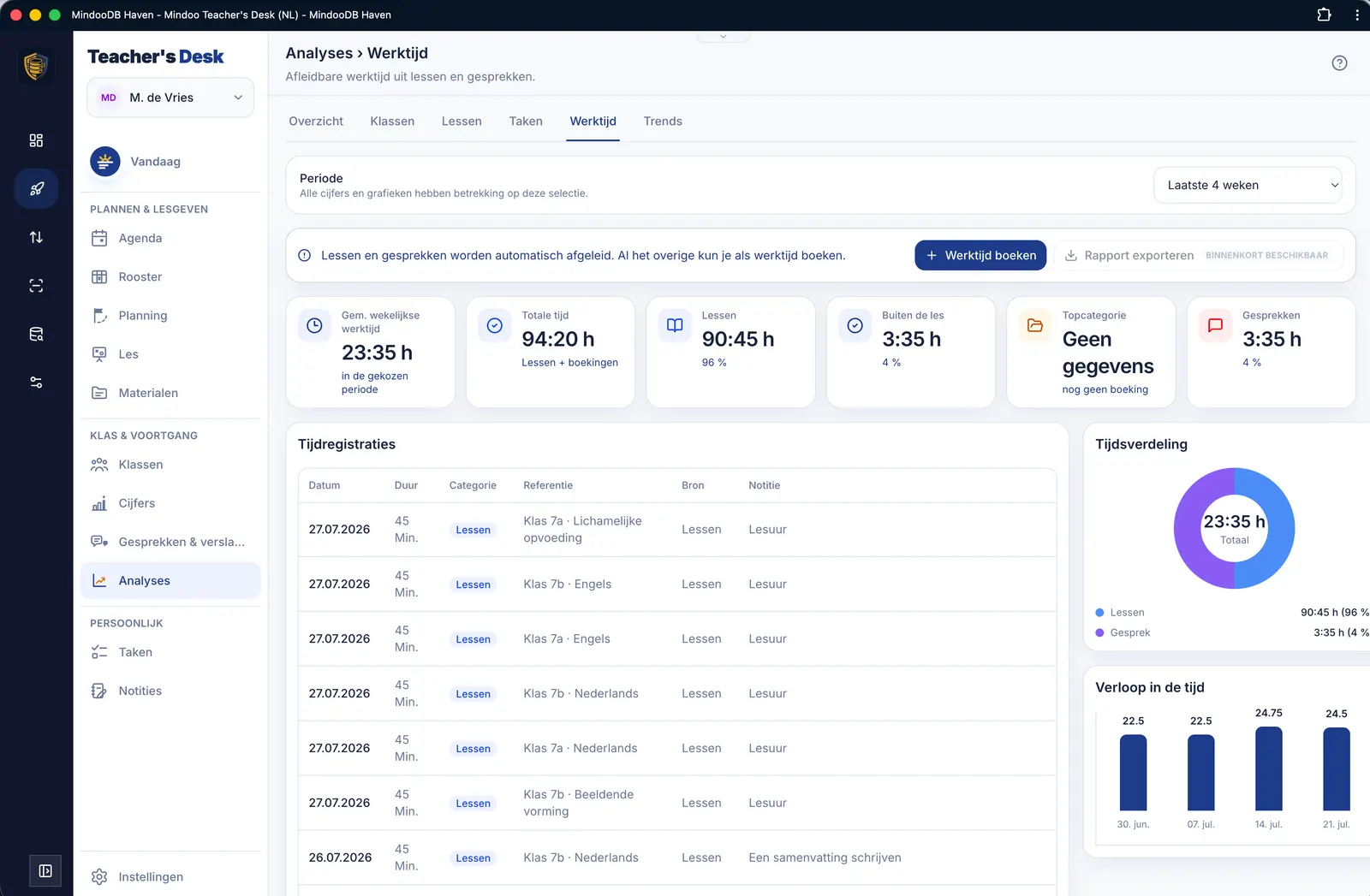Click the Werktijd boeken button
Image resolution: width=1370 pixels, height=896 pixels.
980,255
